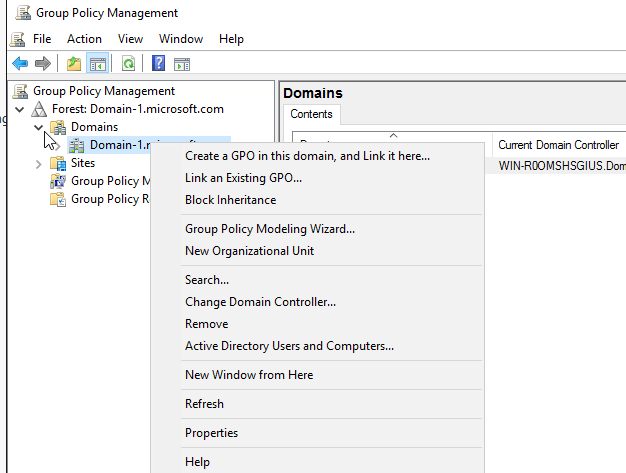This screenshot has width=626, height=473.
Task: Collapse the Forest: Domain-1.microsoft.com node
Action: tap(20, 109)
